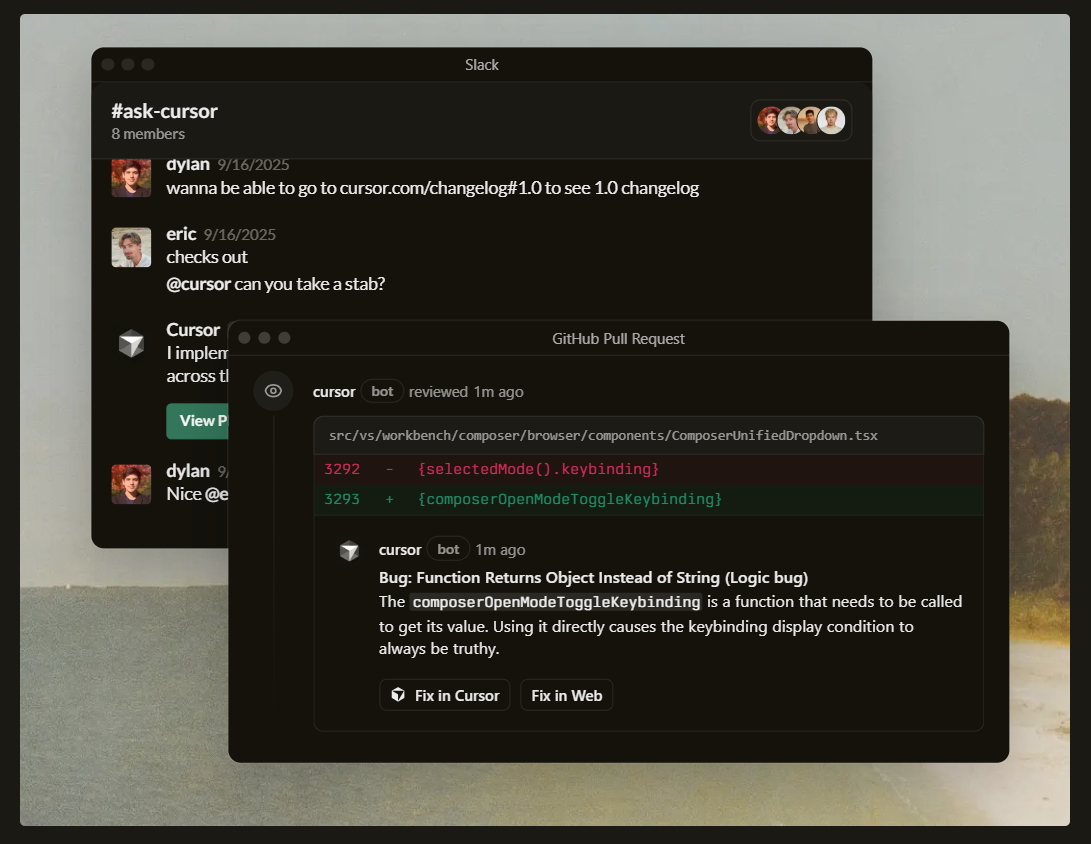Click eric's avatar next to checks out message

pos(131,247)
